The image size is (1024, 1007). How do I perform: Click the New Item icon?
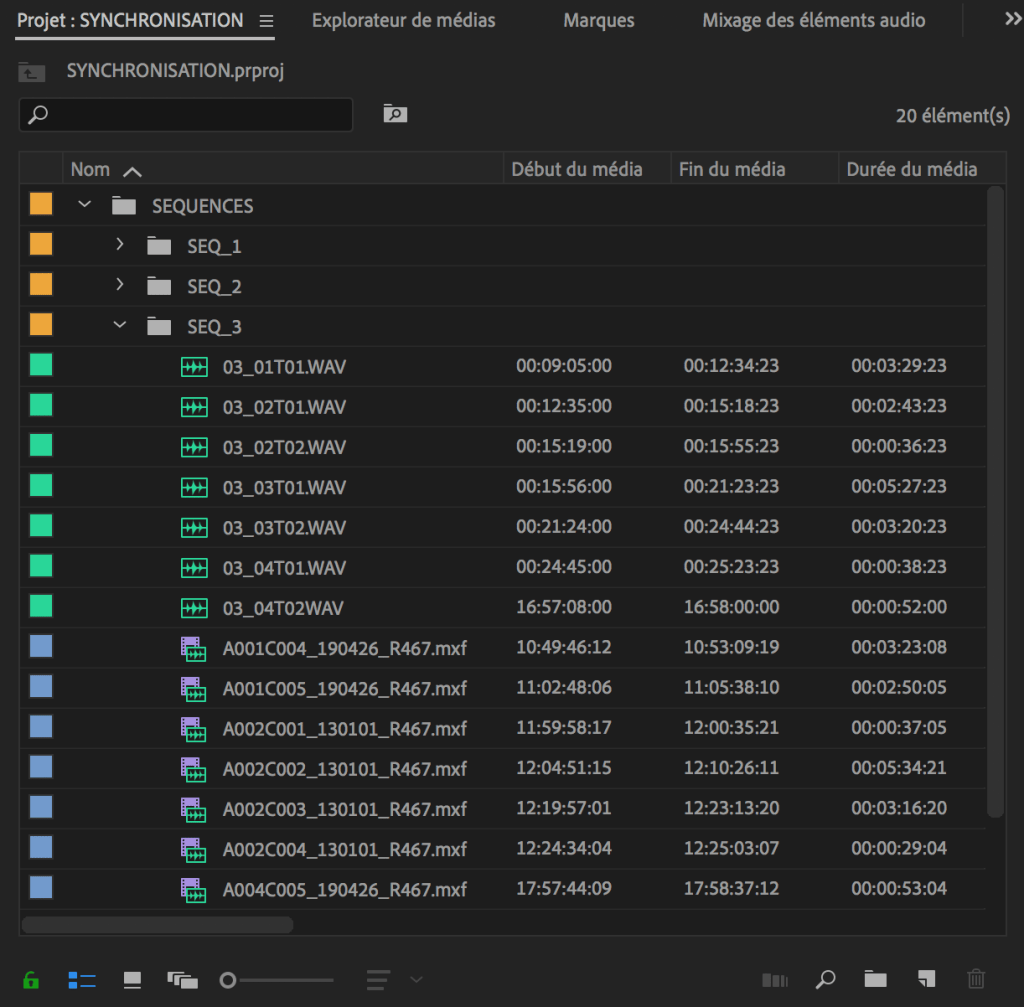[927, 980]
